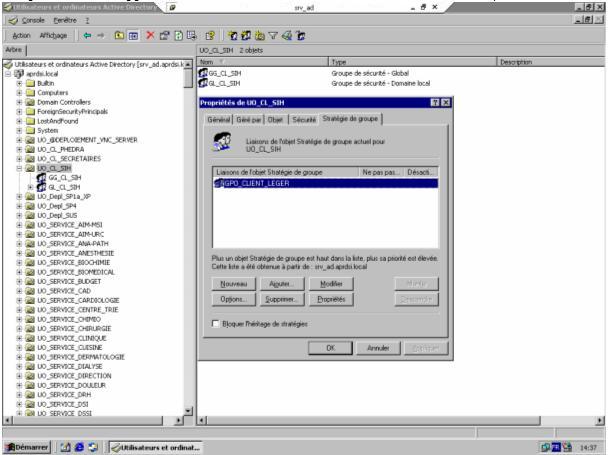608x455 pixels.
Task: Click the GPO_CLIENT_LEGER policy icon
Action: (219, 183)
